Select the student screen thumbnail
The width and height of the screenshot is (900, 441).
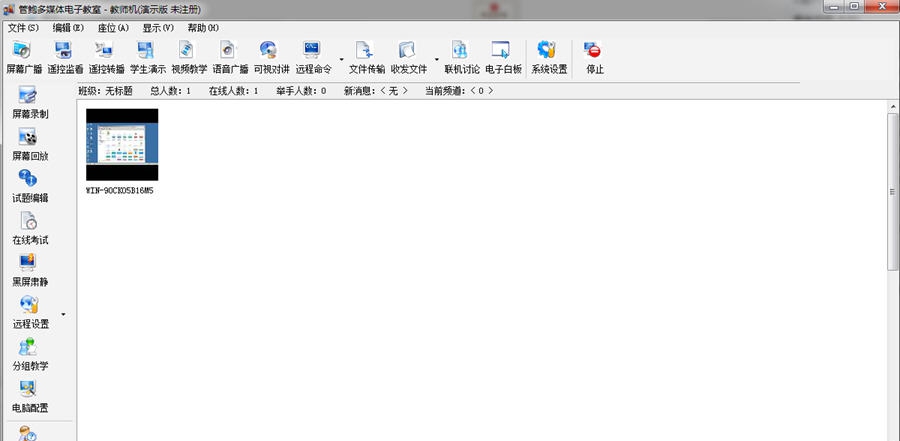(122, 145)
